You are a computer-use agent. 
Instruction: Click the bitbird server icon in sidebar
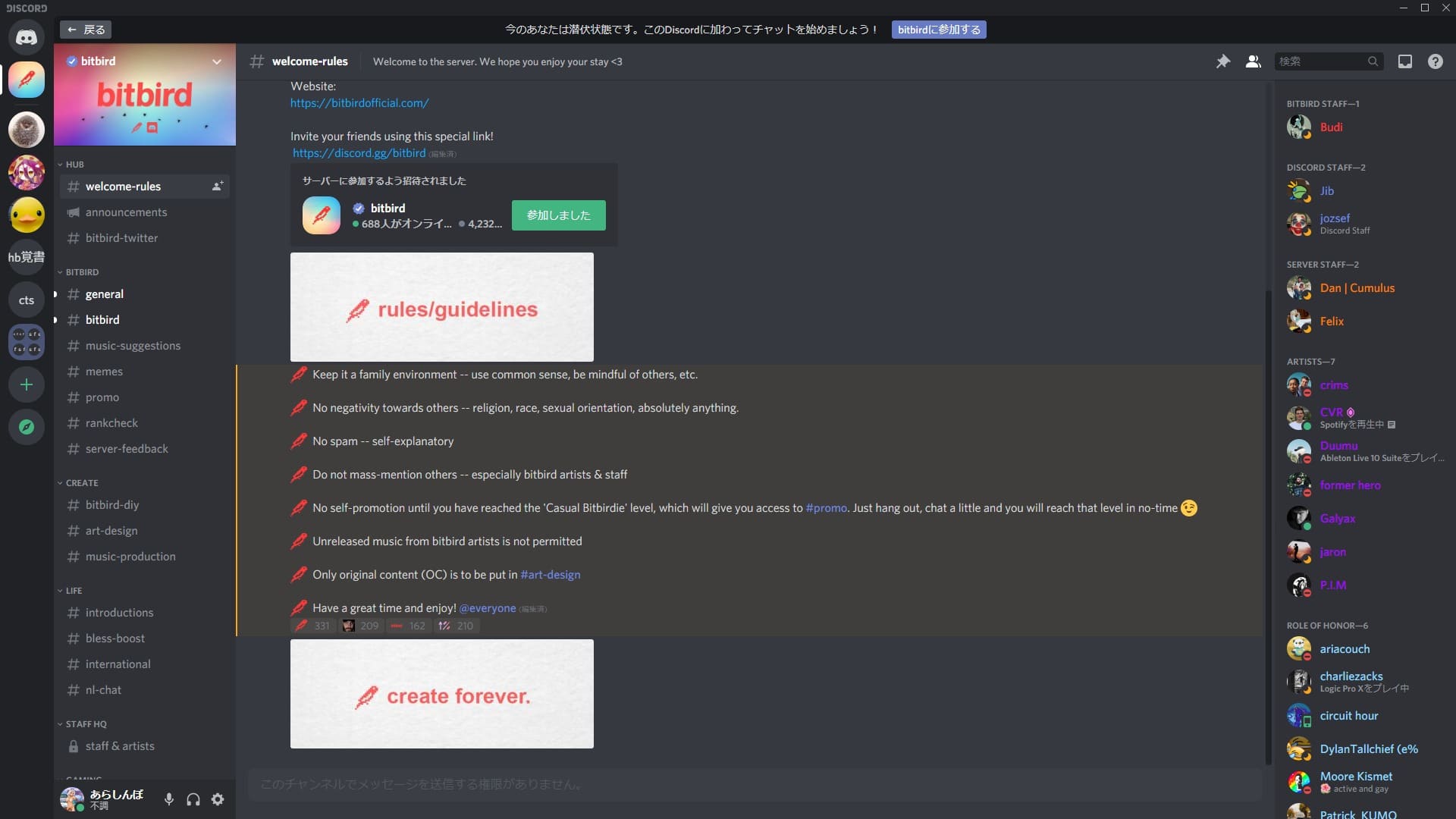point(26,78)
